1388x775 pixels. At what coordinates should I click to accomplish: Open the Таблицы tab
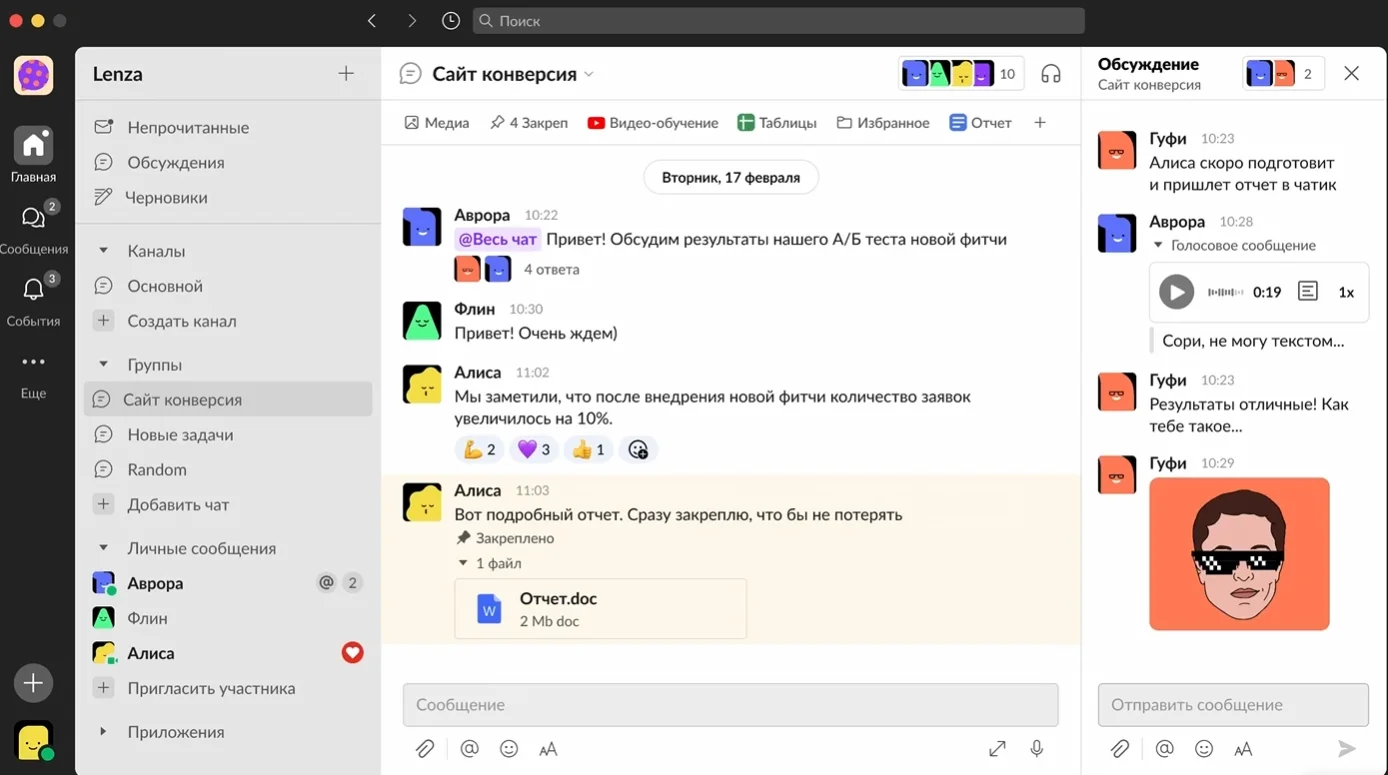tap(777, 123)
